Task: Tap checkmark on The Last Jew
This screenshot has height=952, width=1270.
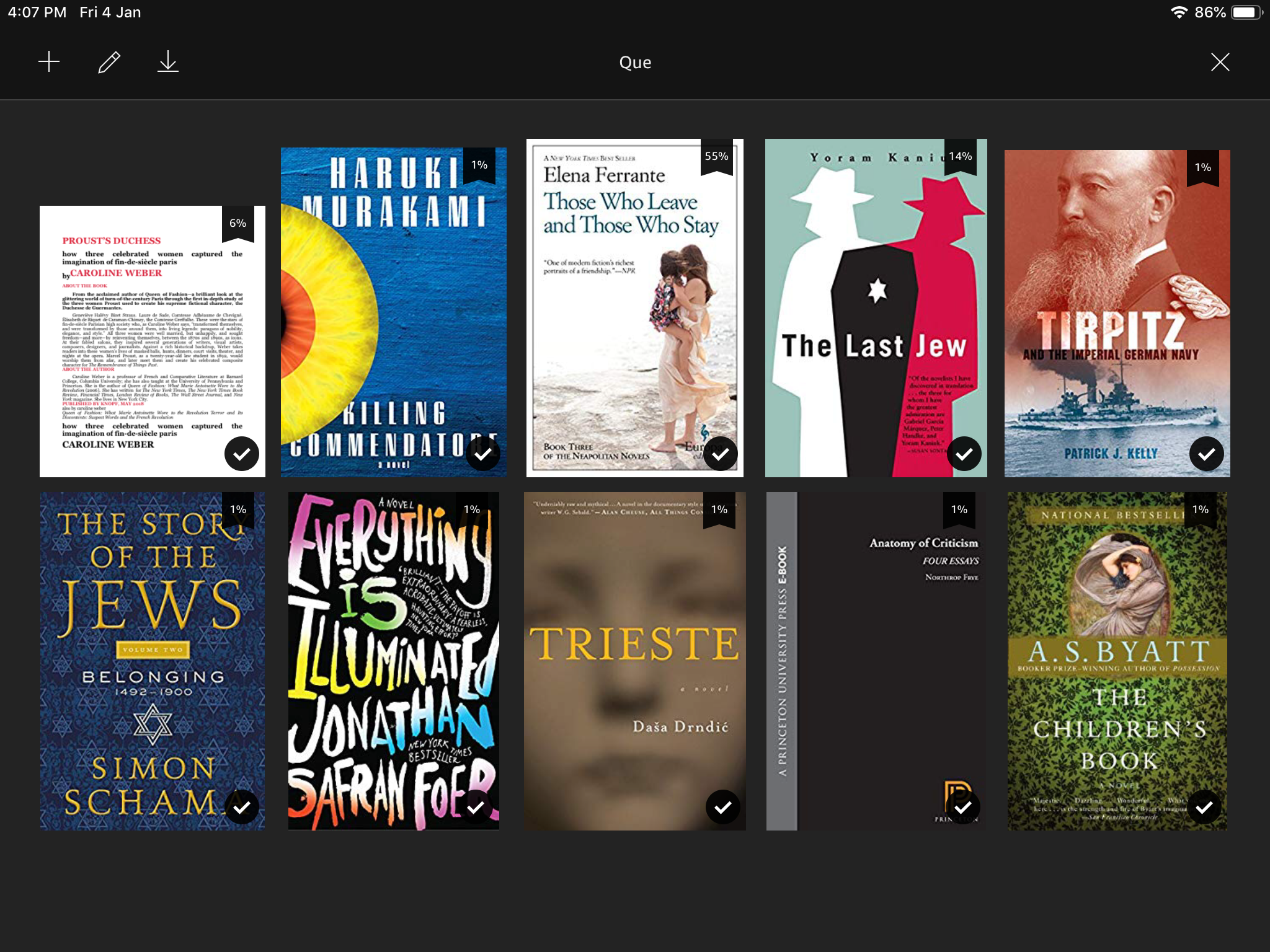Action: tap(964, 454)
